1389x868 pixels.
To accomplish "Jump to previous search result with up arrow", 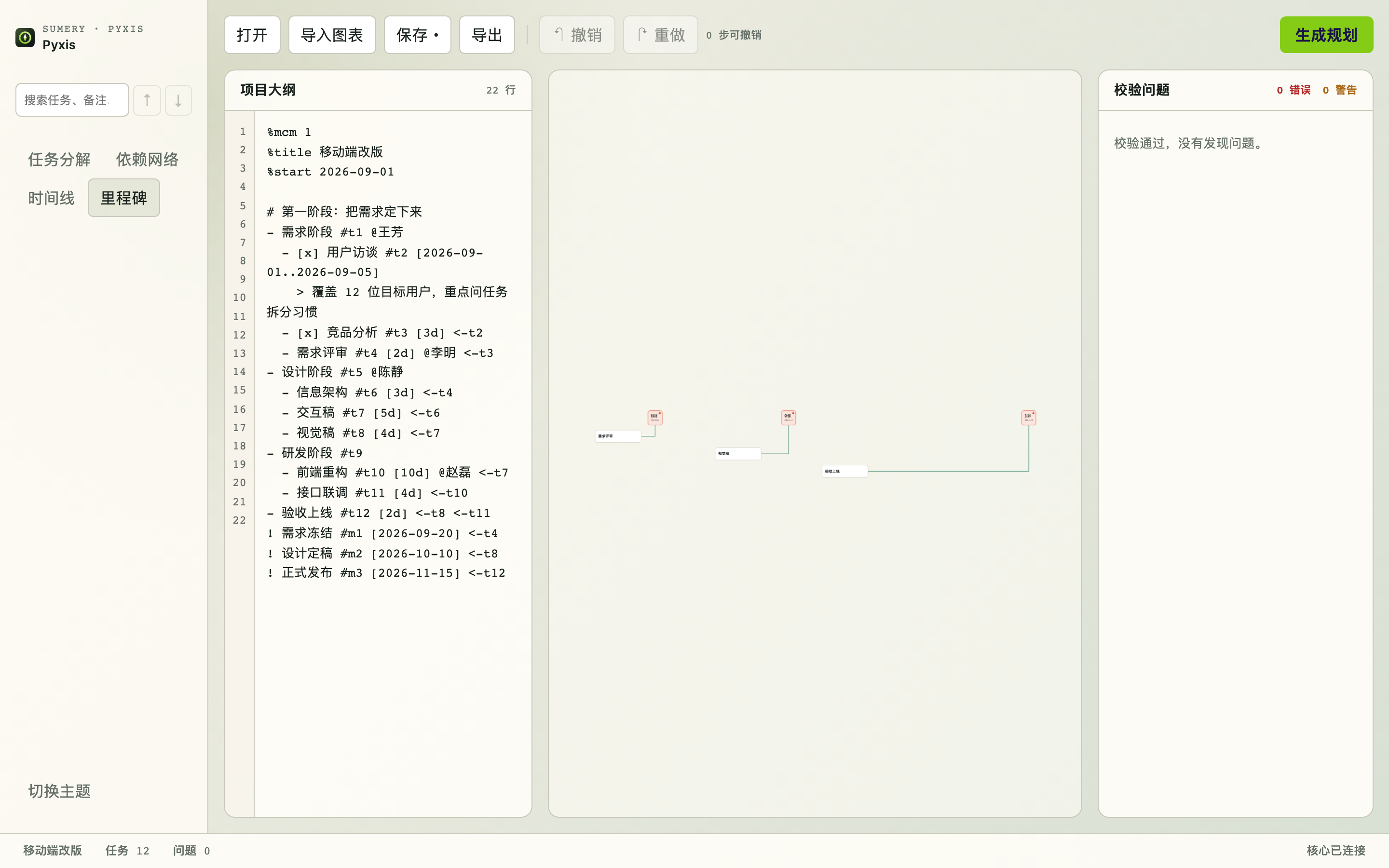I will pos(147,100).
